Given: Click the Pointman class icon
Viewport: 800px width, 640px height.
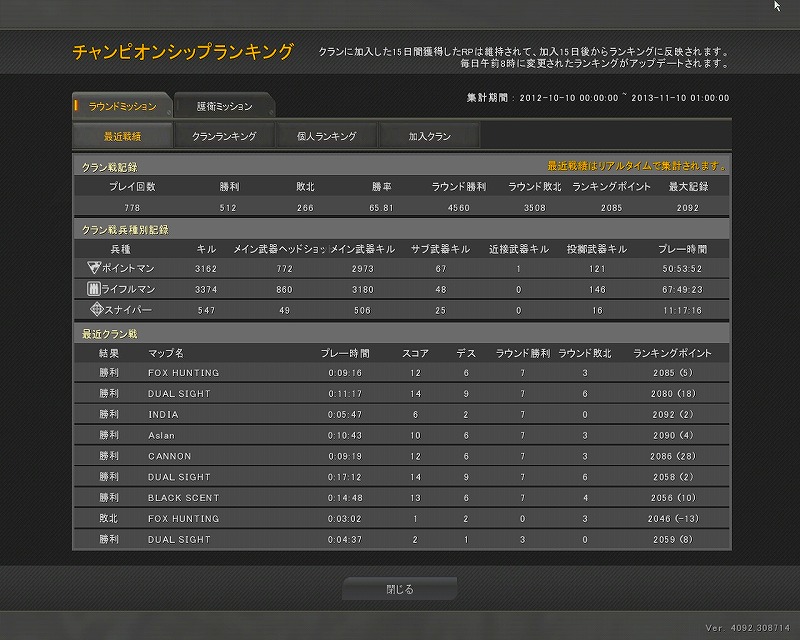Looking at the screenshot, I should [94, 268].
